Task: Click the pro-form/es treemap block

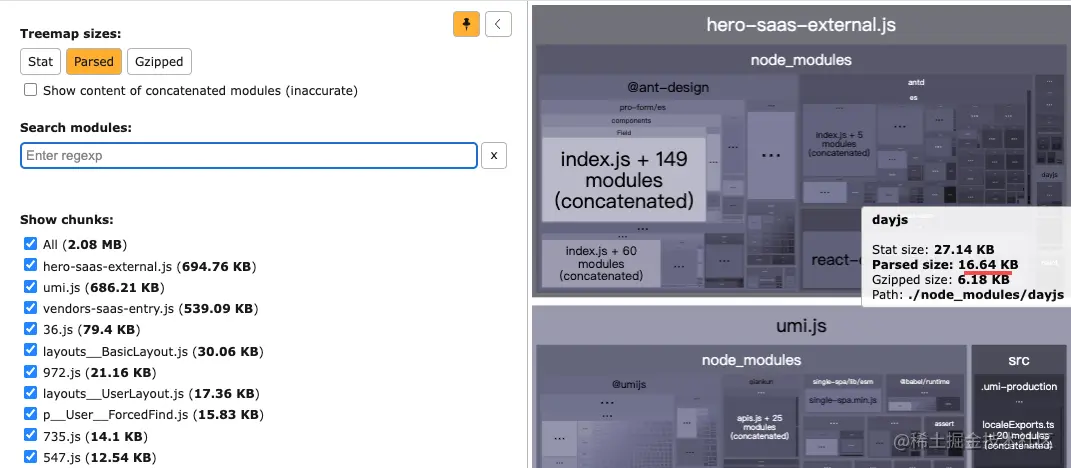Action: coord(642,107)
